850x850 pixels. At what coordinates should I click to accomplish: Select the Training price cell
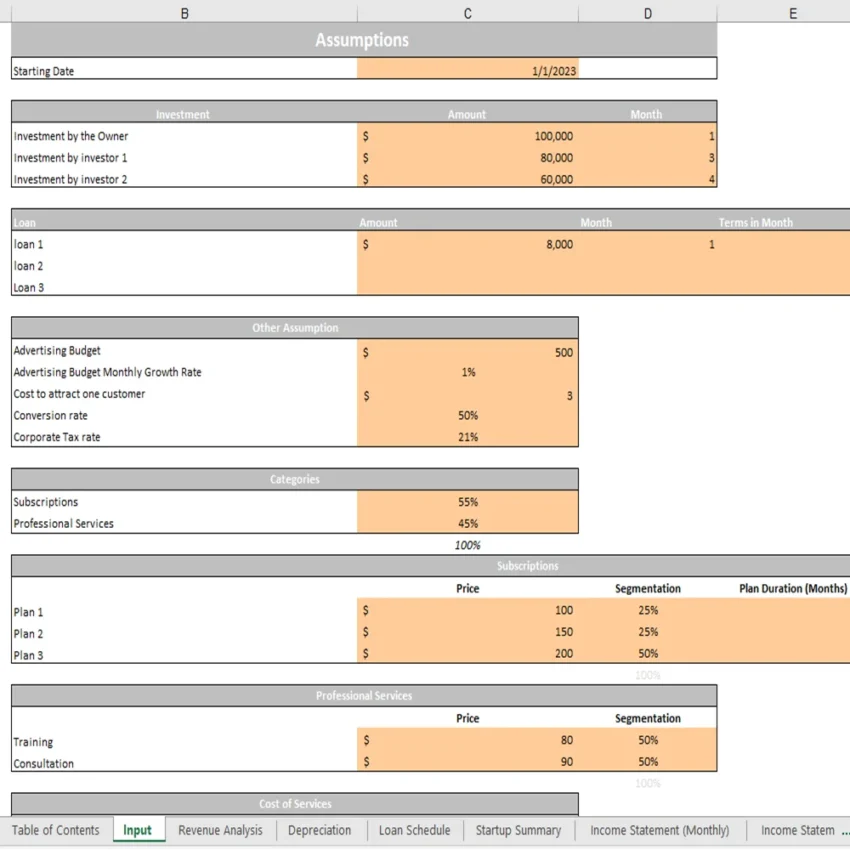pos(467,742)
